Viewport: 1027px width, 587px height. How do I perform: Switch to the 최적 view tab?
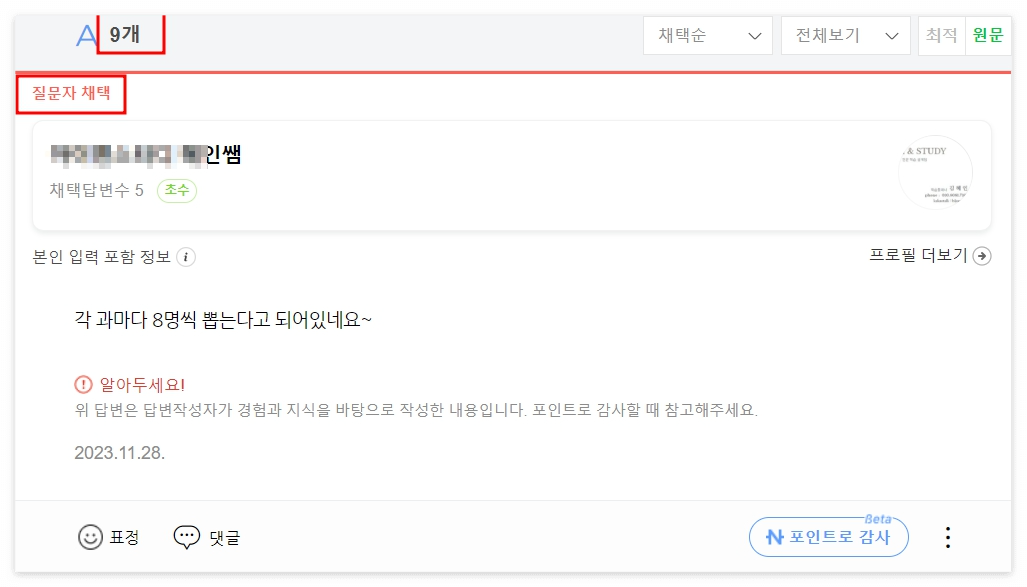tap(940, 34)
